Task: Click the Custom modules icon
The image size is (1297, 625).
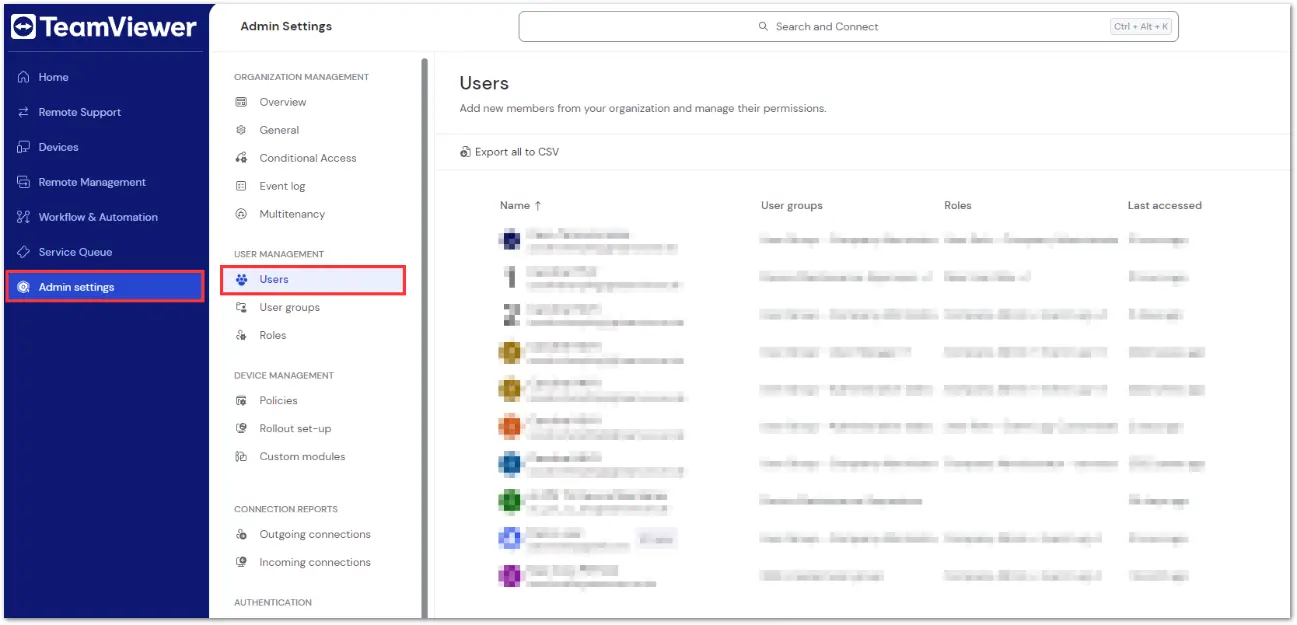Action: click(x=241, y=456)
